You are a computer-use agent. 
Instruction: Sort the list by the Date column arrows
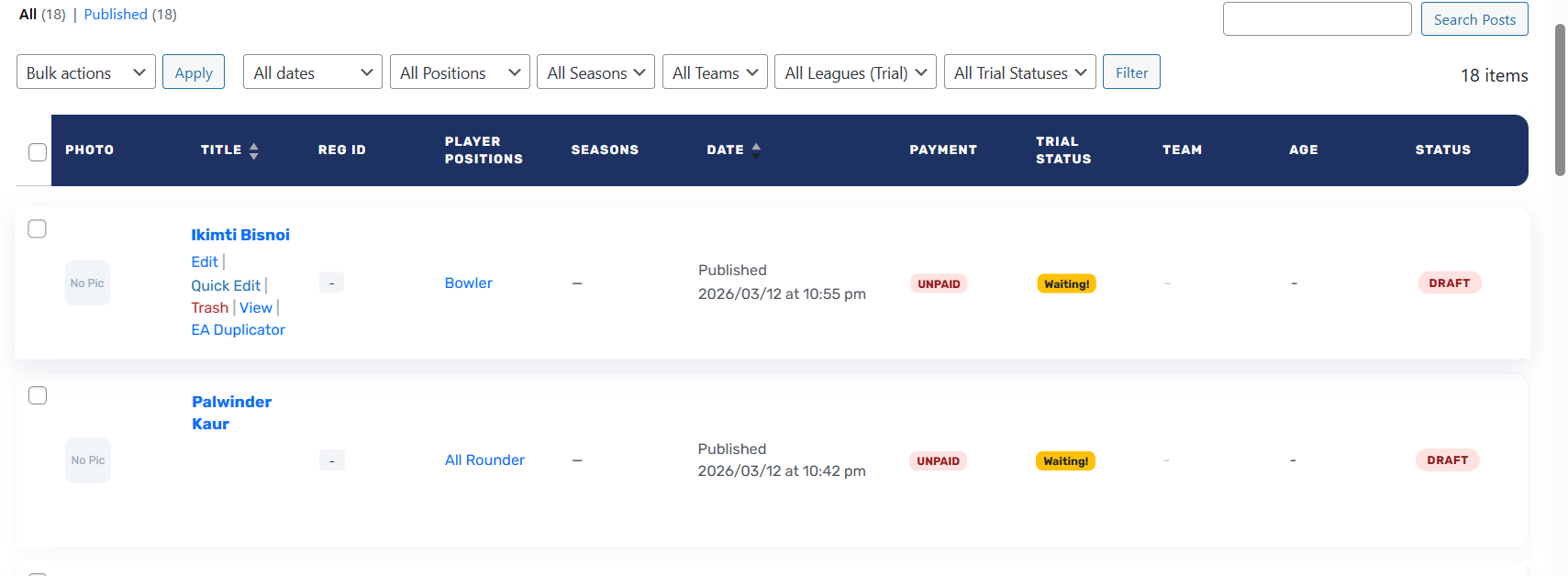coord(755,150)
